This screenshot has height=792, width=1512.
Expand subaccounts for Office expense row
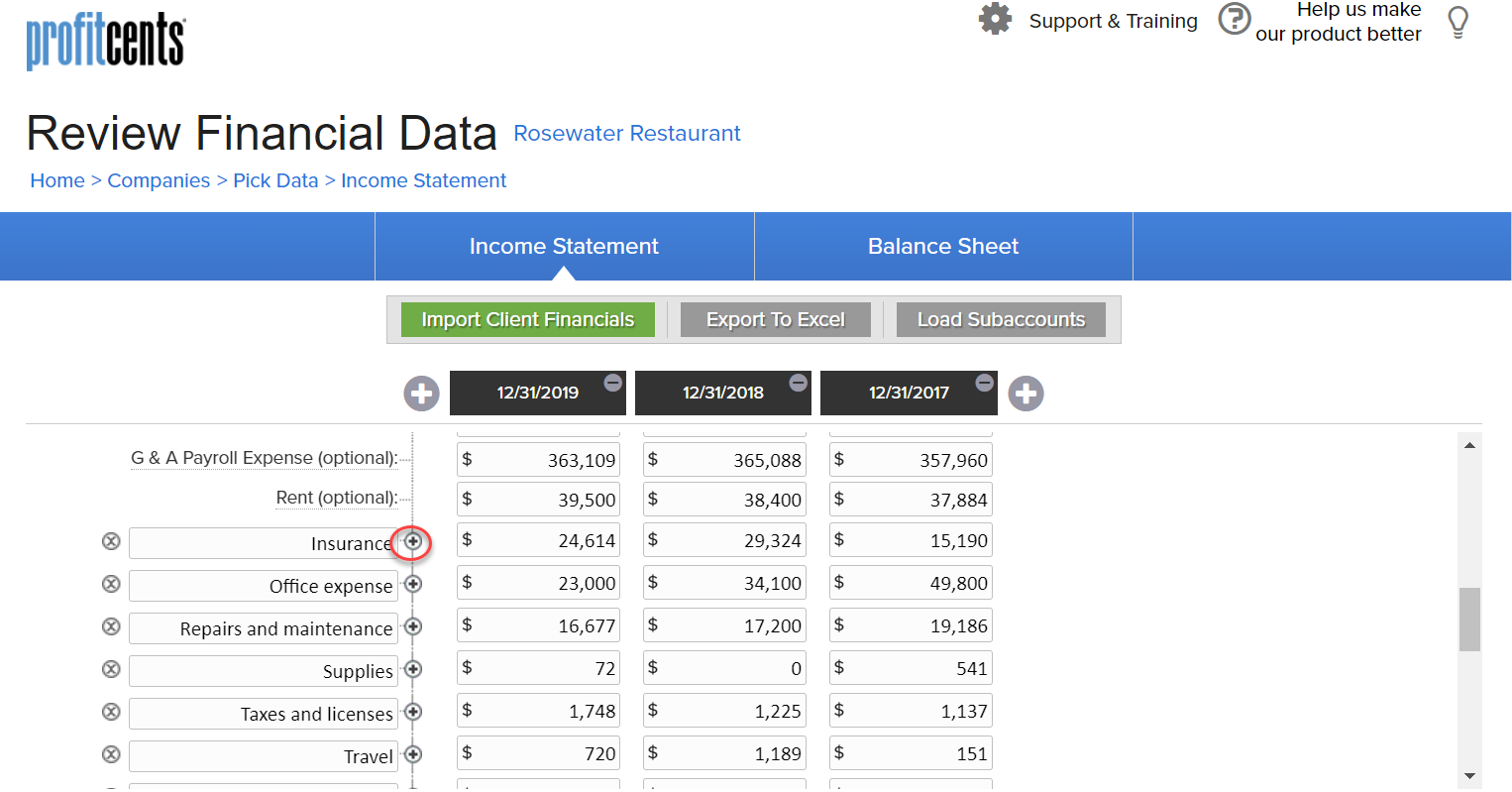tap(413, 584)
